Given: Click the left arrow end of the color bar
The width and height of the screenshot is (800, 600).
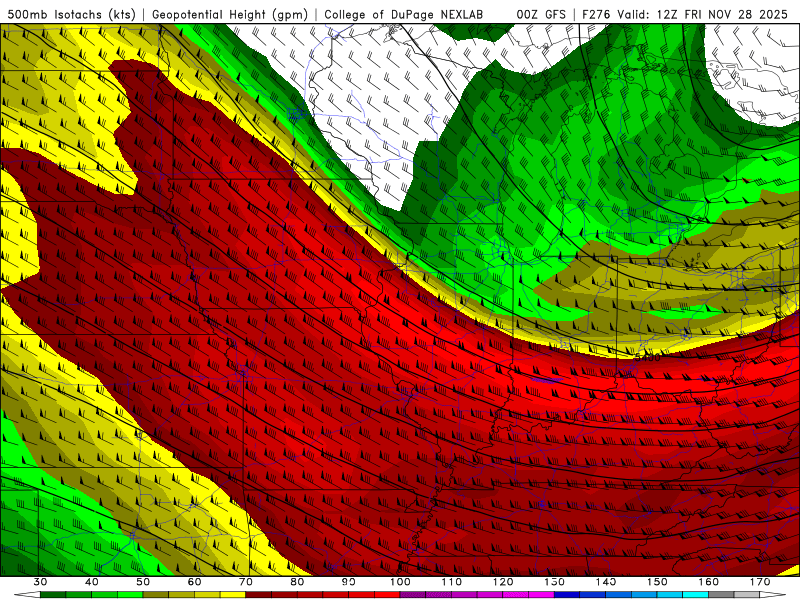Looking at the screenshot, I should coord(27,595).
